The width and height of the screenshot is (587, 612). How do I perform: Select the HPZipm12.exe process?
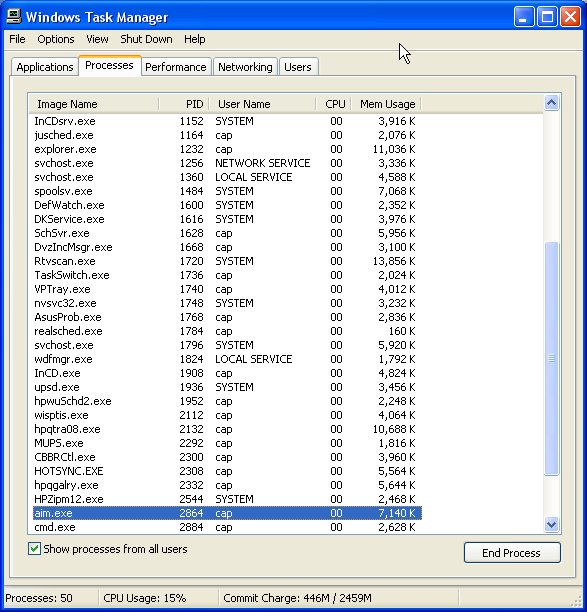click(227, 499)
